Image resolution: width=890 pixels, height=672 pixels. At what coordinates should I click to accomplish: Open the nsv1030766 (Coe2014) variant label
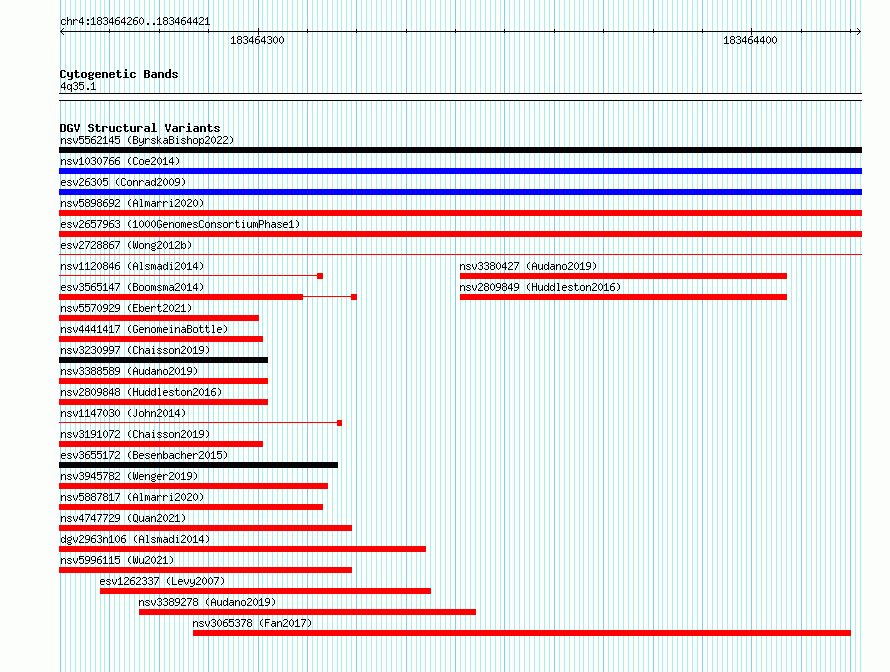coord(120,161)
